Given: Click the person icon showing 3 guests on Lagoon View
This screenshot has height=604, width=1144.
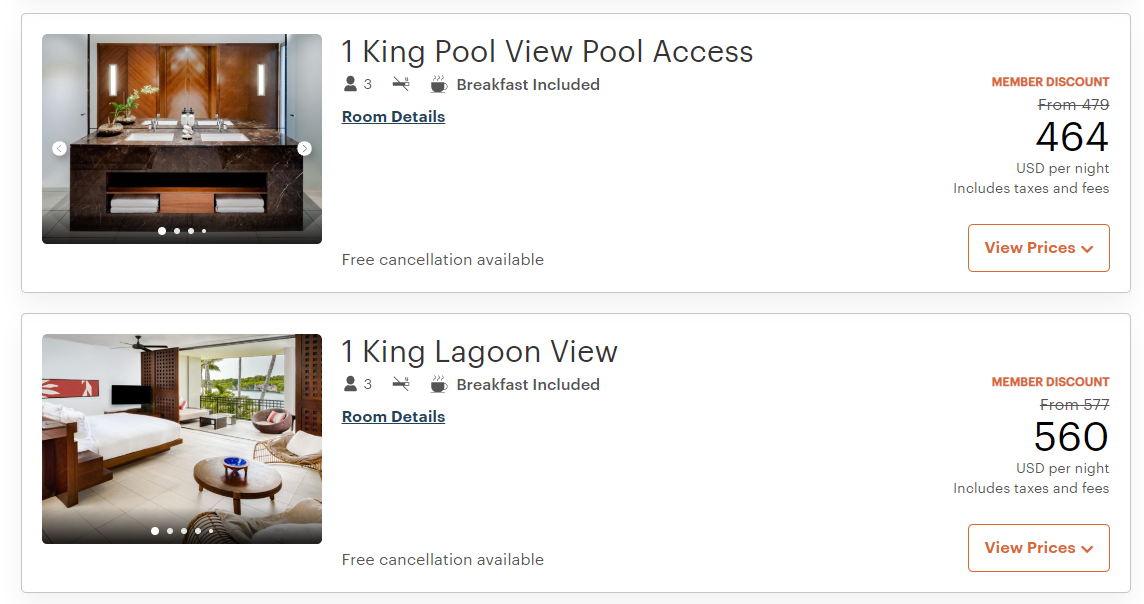Looking at the screenshot, I should [349, 384].
